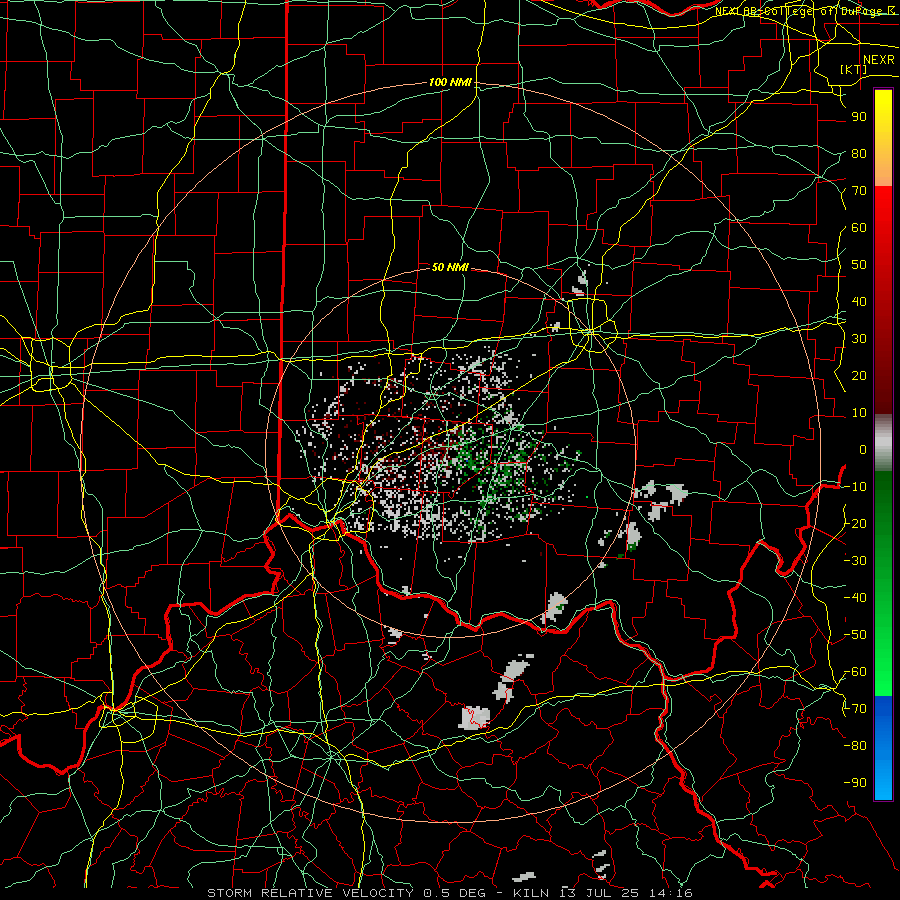
Task: Click the "100 NMI" range ring label
Action: coord(450,82)
